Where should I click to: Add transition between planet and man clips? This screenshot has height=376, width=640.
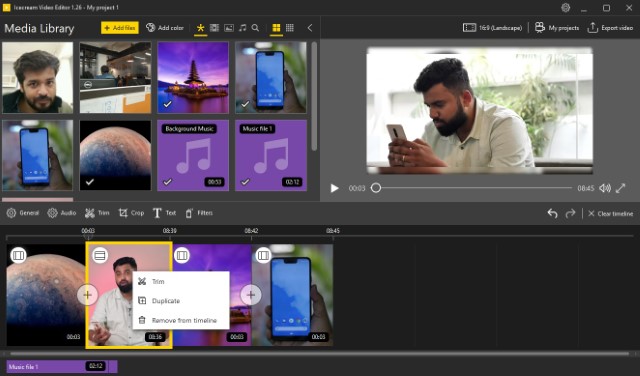[x=87, y=295]
